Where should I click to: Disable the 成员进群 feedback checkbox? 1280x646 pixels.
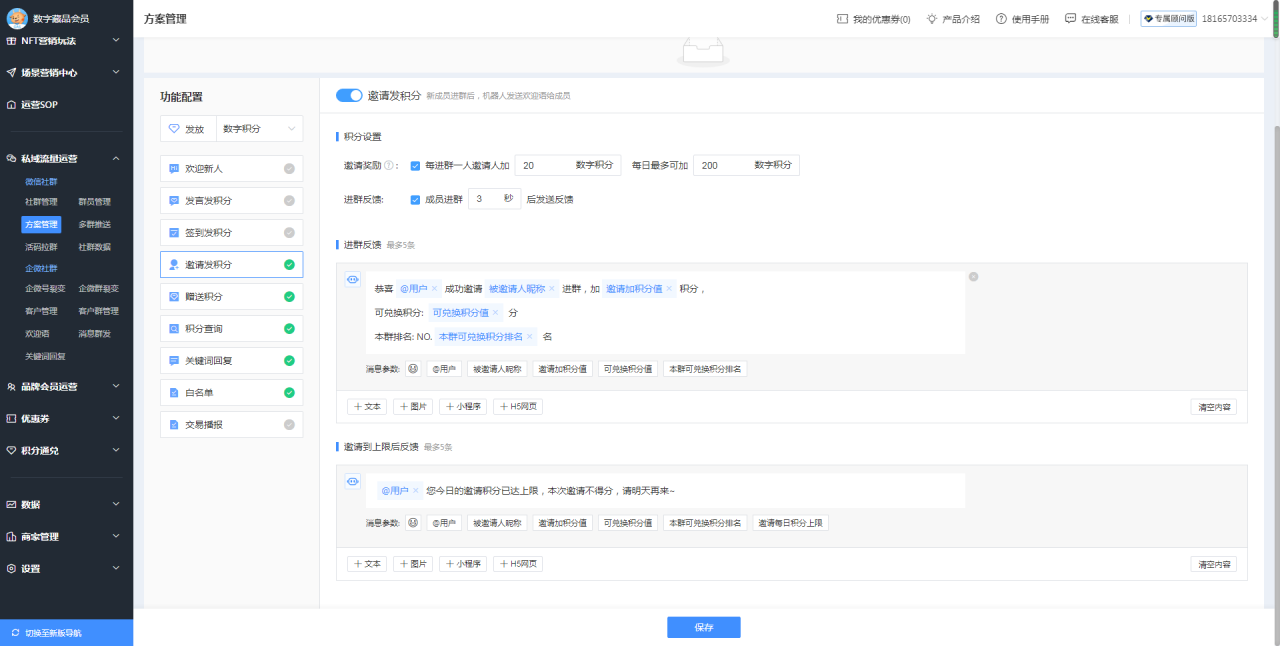coord(415,199)
